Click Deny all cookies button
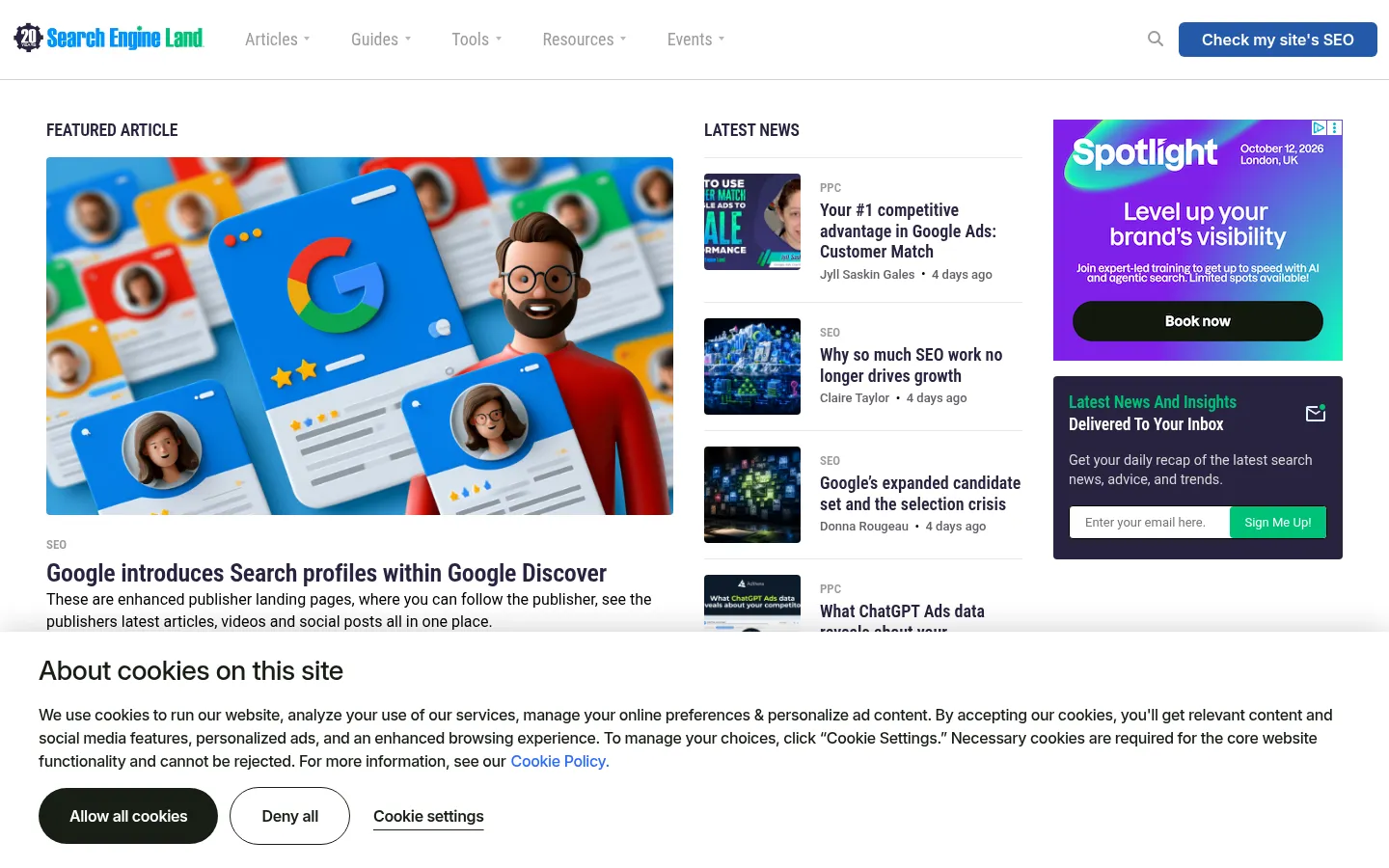Screen dimensions: 1389x868 tap(289, 816)
